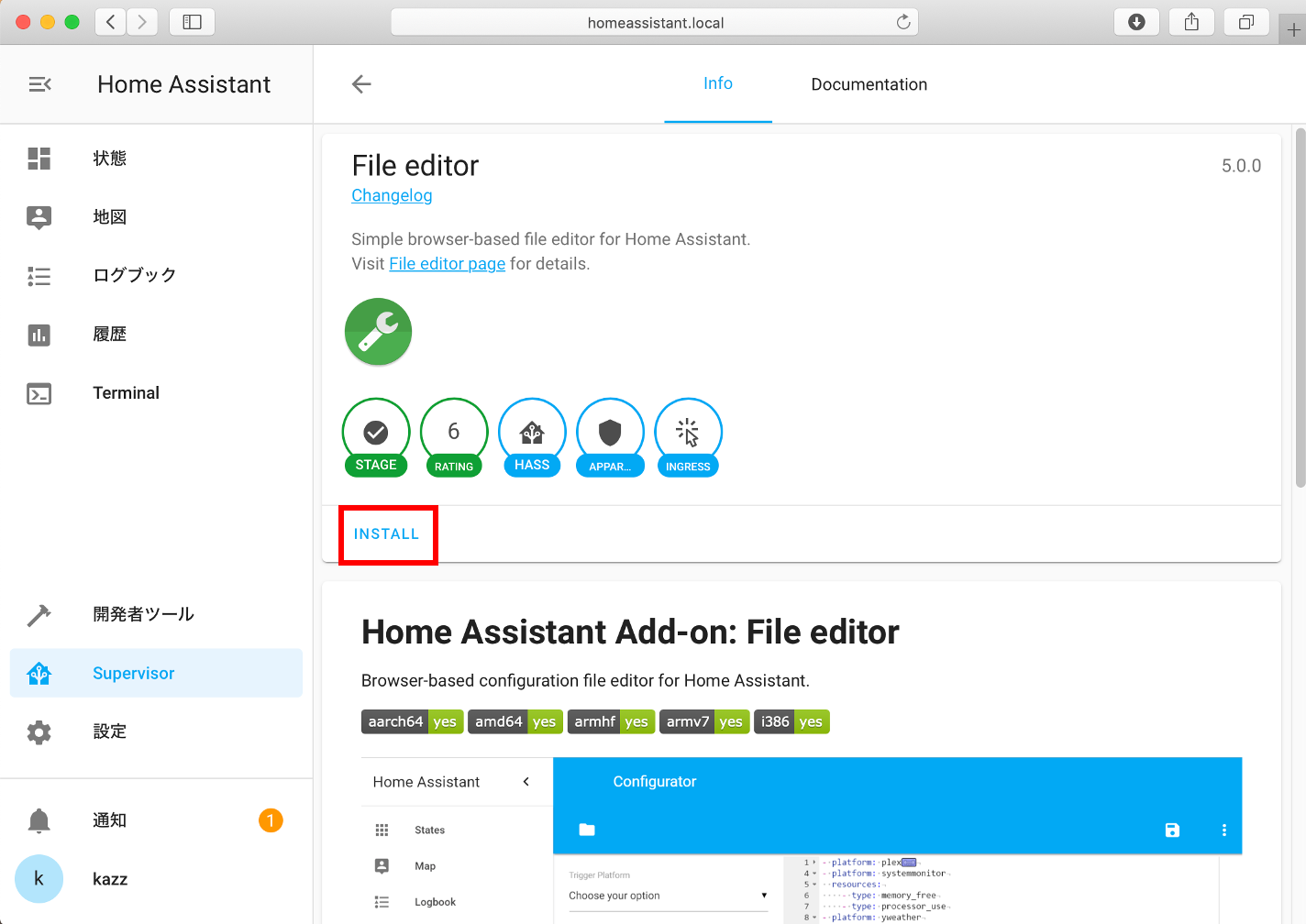
Task: Click the version number 5.0.0
Action: (1241, 166)
